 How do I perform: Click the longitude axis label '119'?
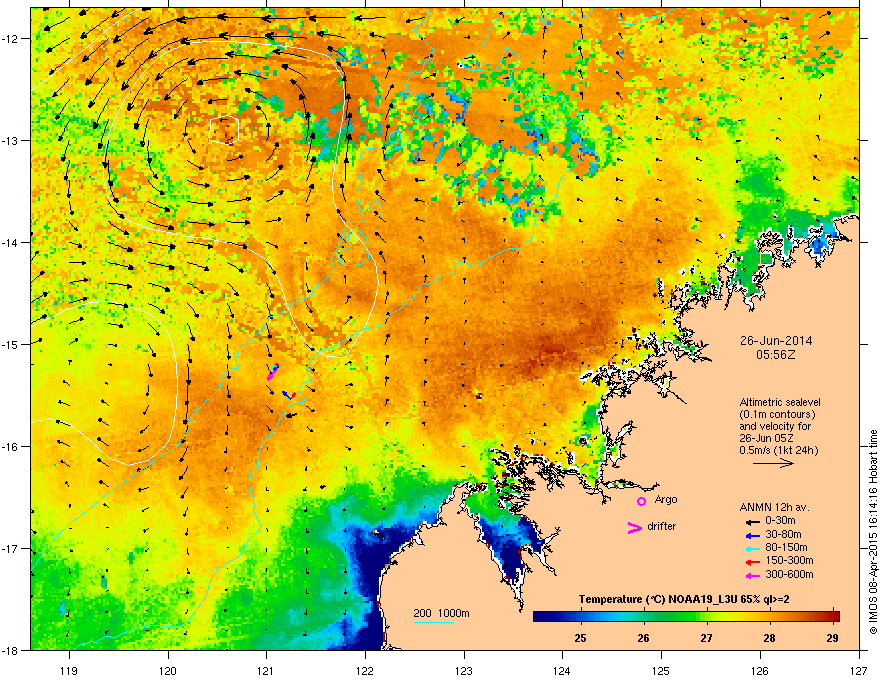69,670
